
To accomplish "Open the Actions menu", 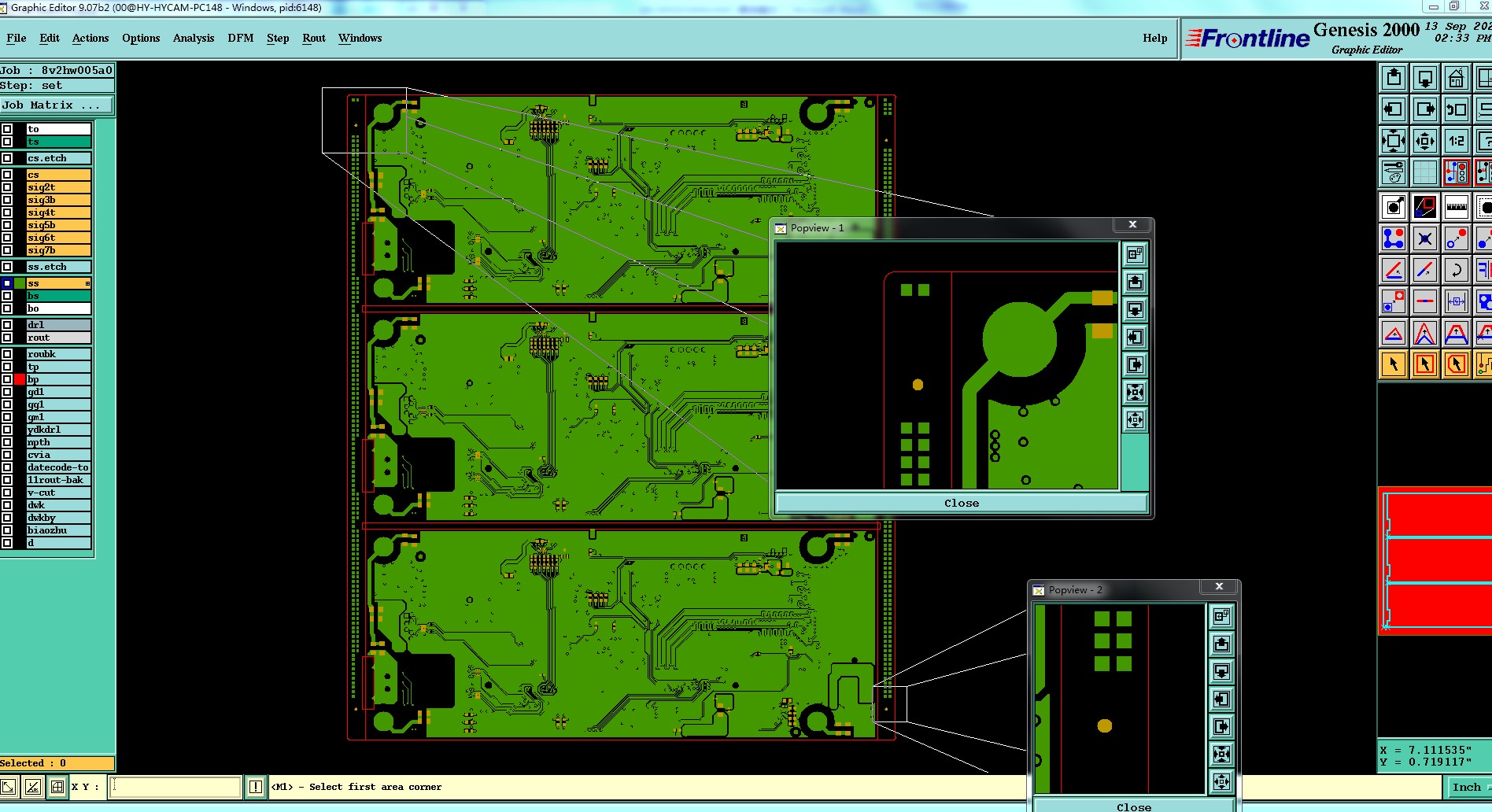I will pos(90,38).
